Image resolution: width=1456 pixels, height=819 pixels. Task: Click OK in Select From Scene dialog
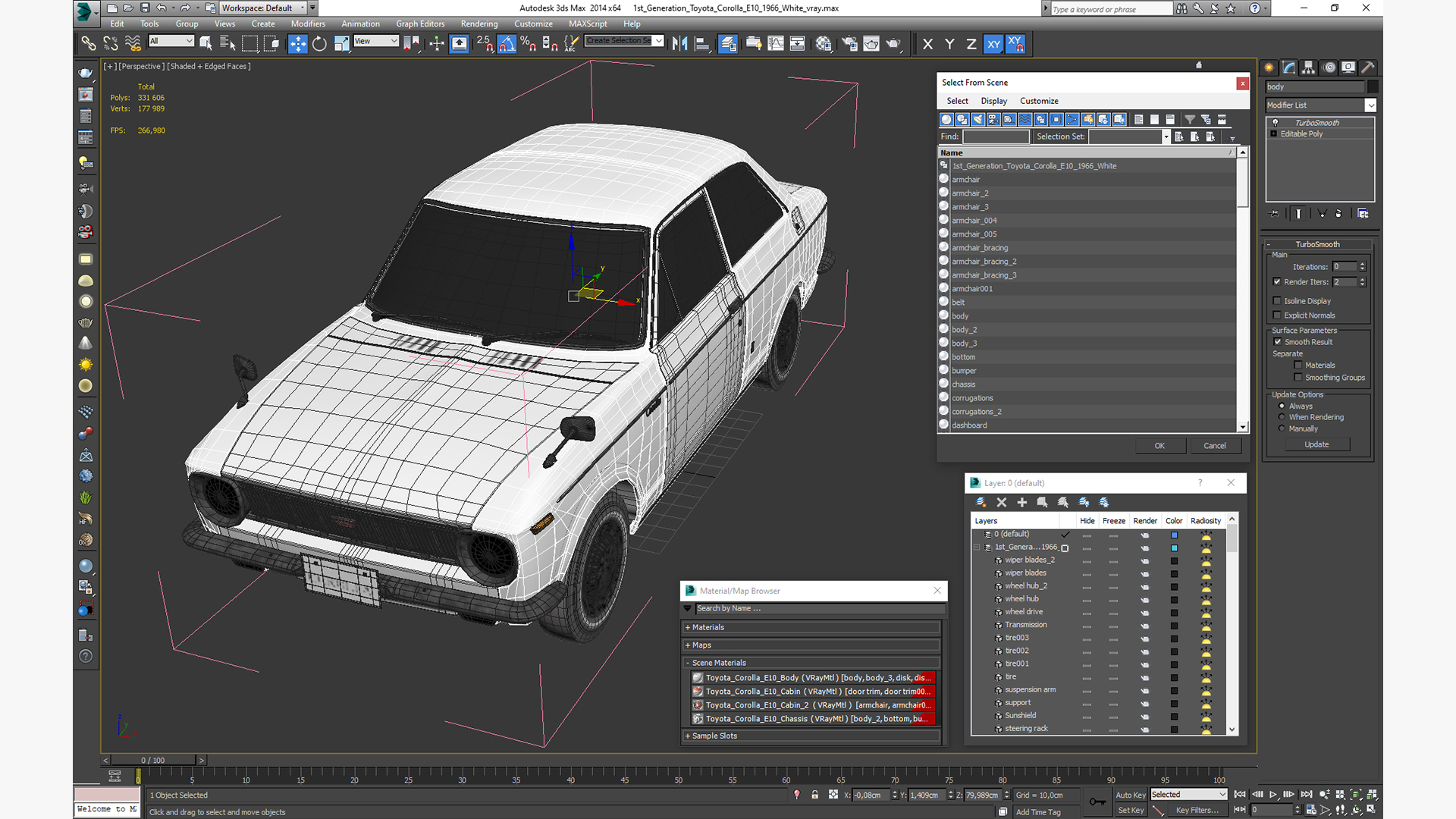(1159, 446)
